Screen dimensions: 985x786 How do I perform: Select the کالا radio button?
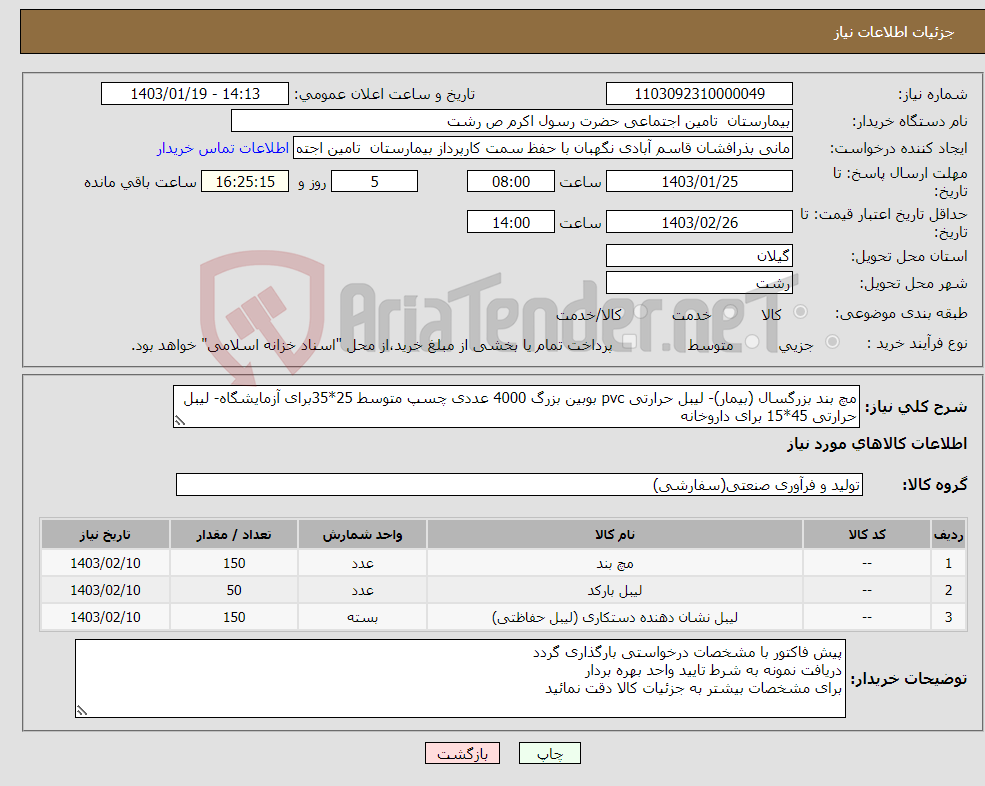(801, 312)
